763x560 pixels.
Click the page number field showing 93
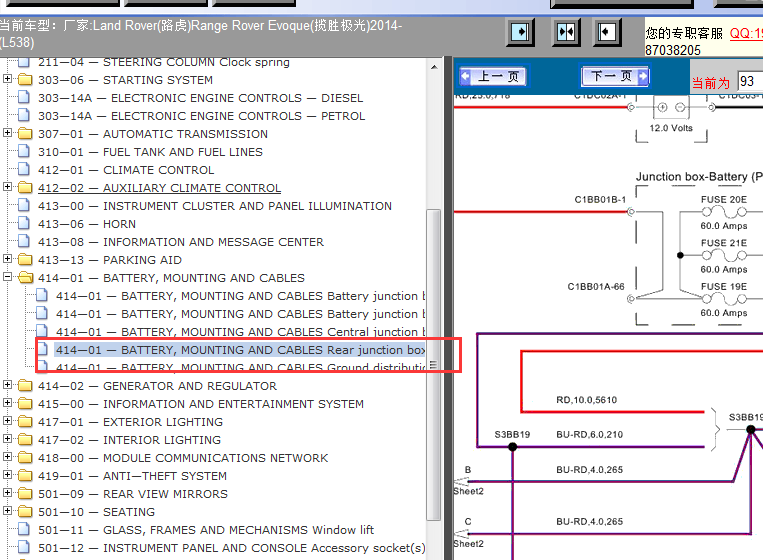pos(750,81)
